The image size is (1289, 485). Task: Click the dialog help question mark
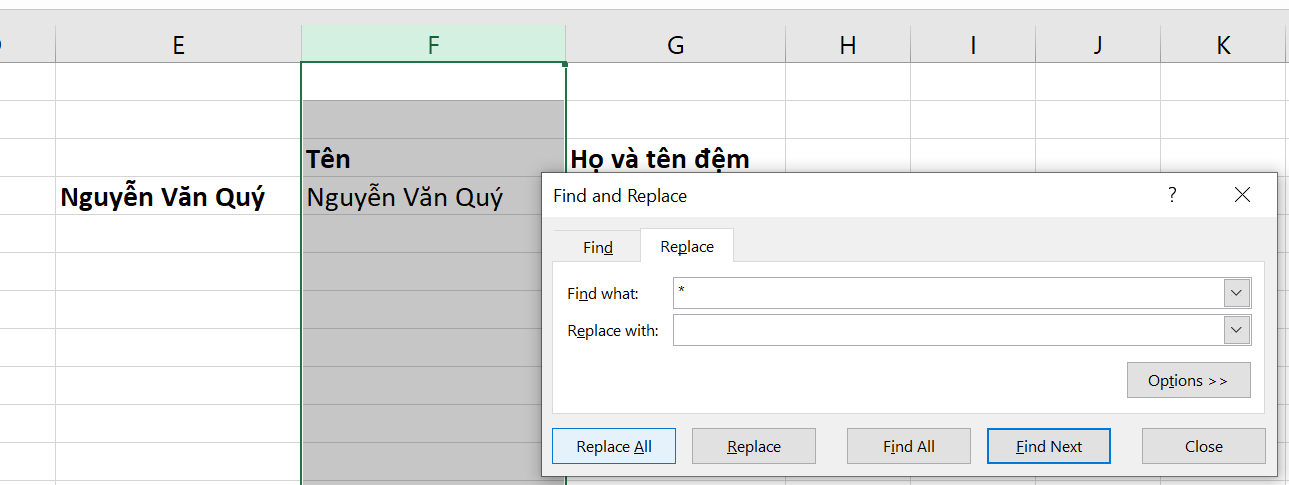click(x=1172, y=195)
